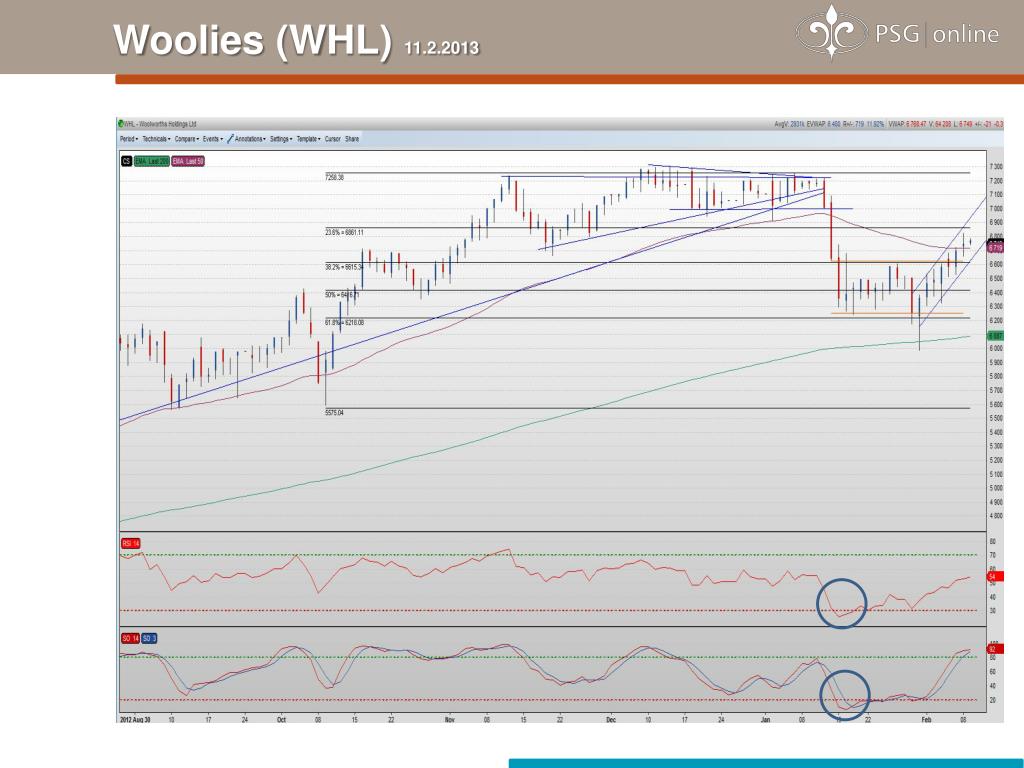The height and width of the screenshot is (768, 1024).
Task: Click the green WHL status icon
Action: 120,123
